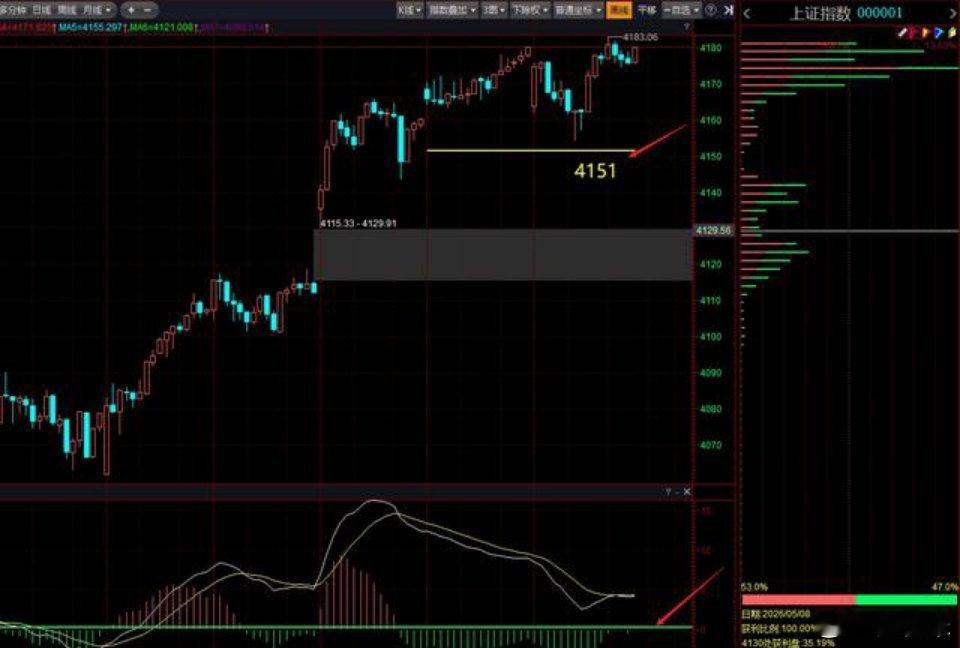Open the 下除权 ex-rights dropdown

pos(529,10)
